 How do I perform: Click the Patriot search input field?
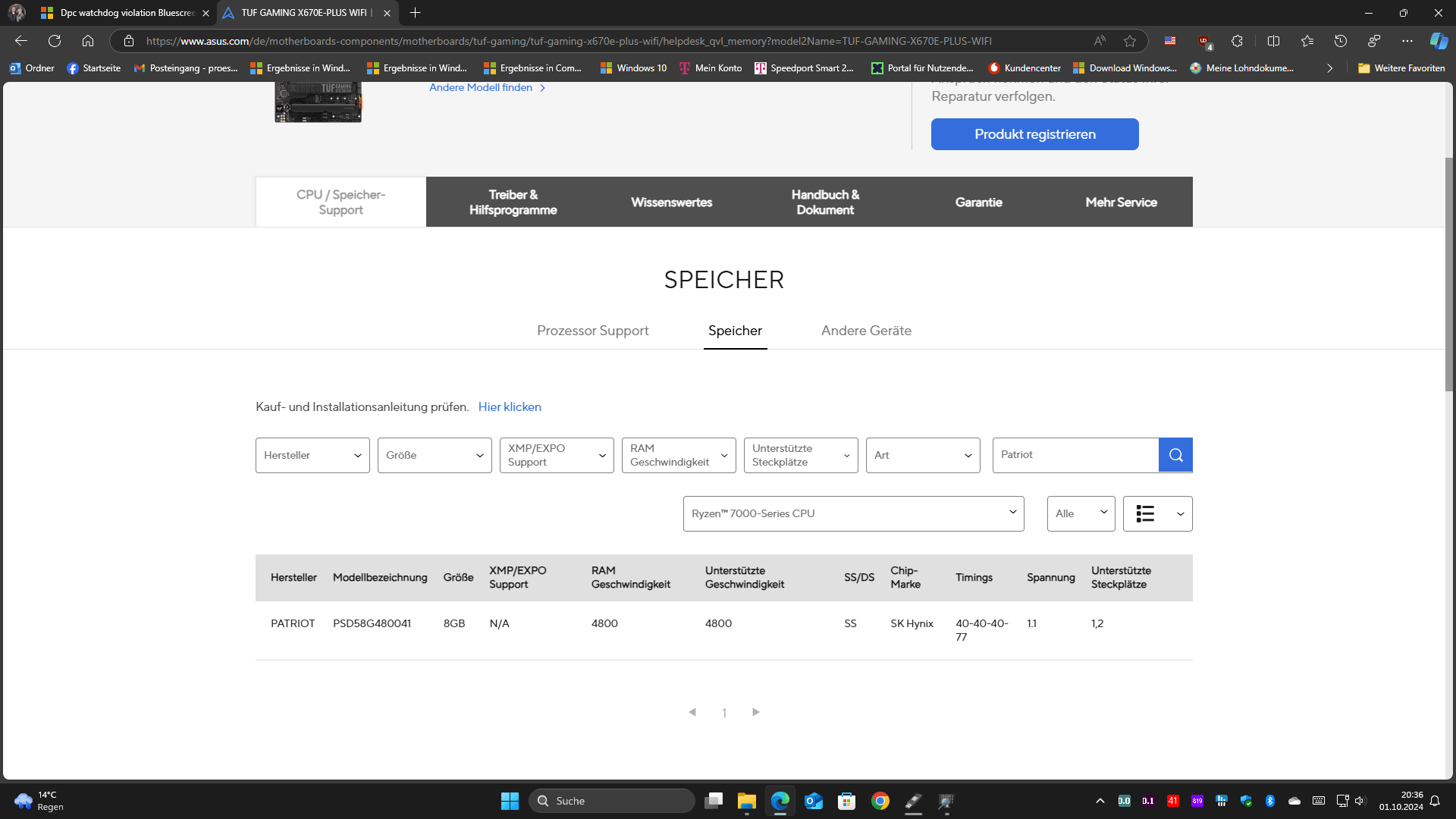coord(1075,455)
